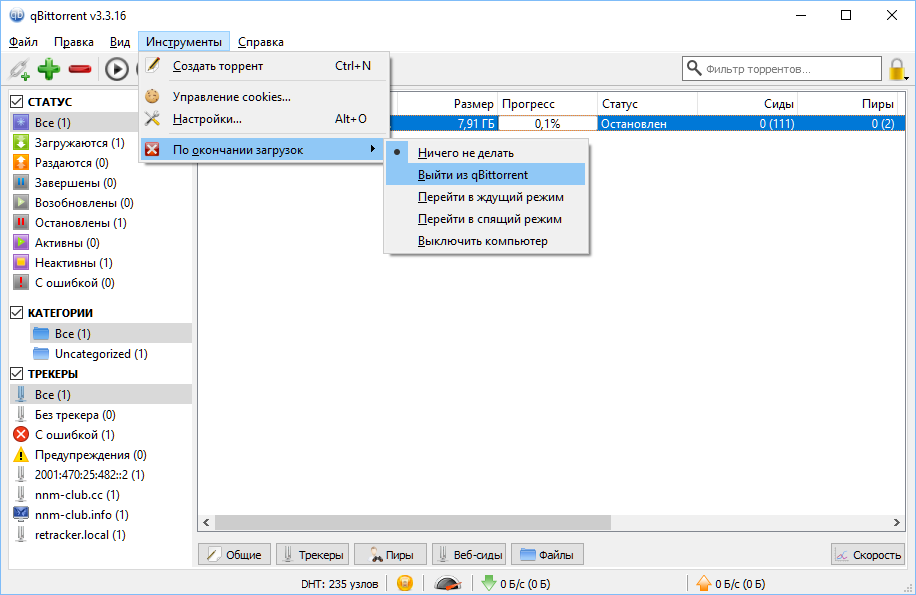Sort by the 'Статус' column header
The image size is (916, 595).
pos(647,104)
